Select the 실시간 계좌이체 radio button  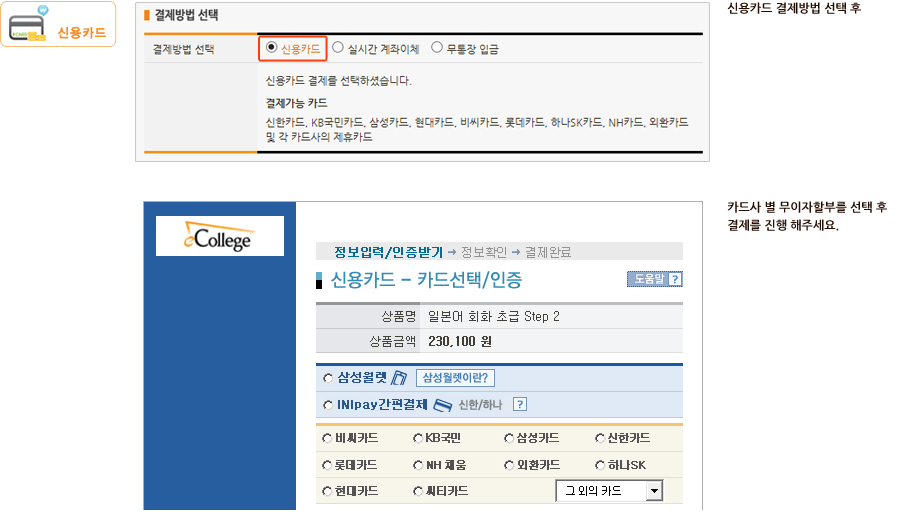(338, 47)
